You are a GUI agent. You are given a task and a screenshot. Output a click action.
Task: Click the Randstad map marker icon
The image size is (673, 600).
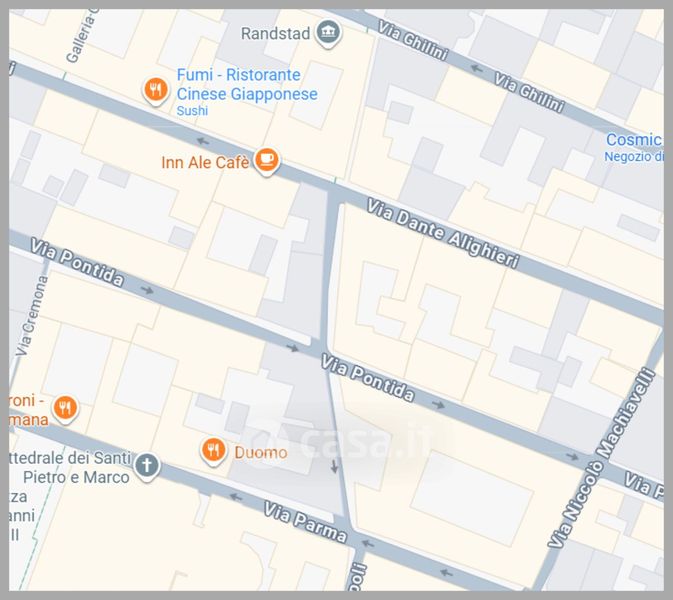click(x=328, y=34)
